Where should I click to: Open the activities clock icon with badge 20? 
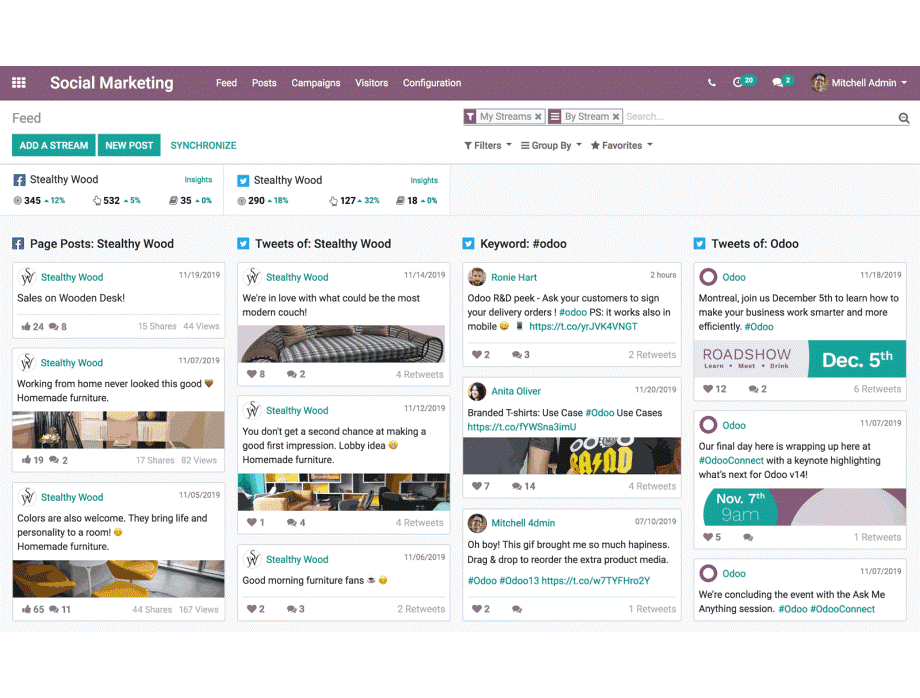[743, 82]
